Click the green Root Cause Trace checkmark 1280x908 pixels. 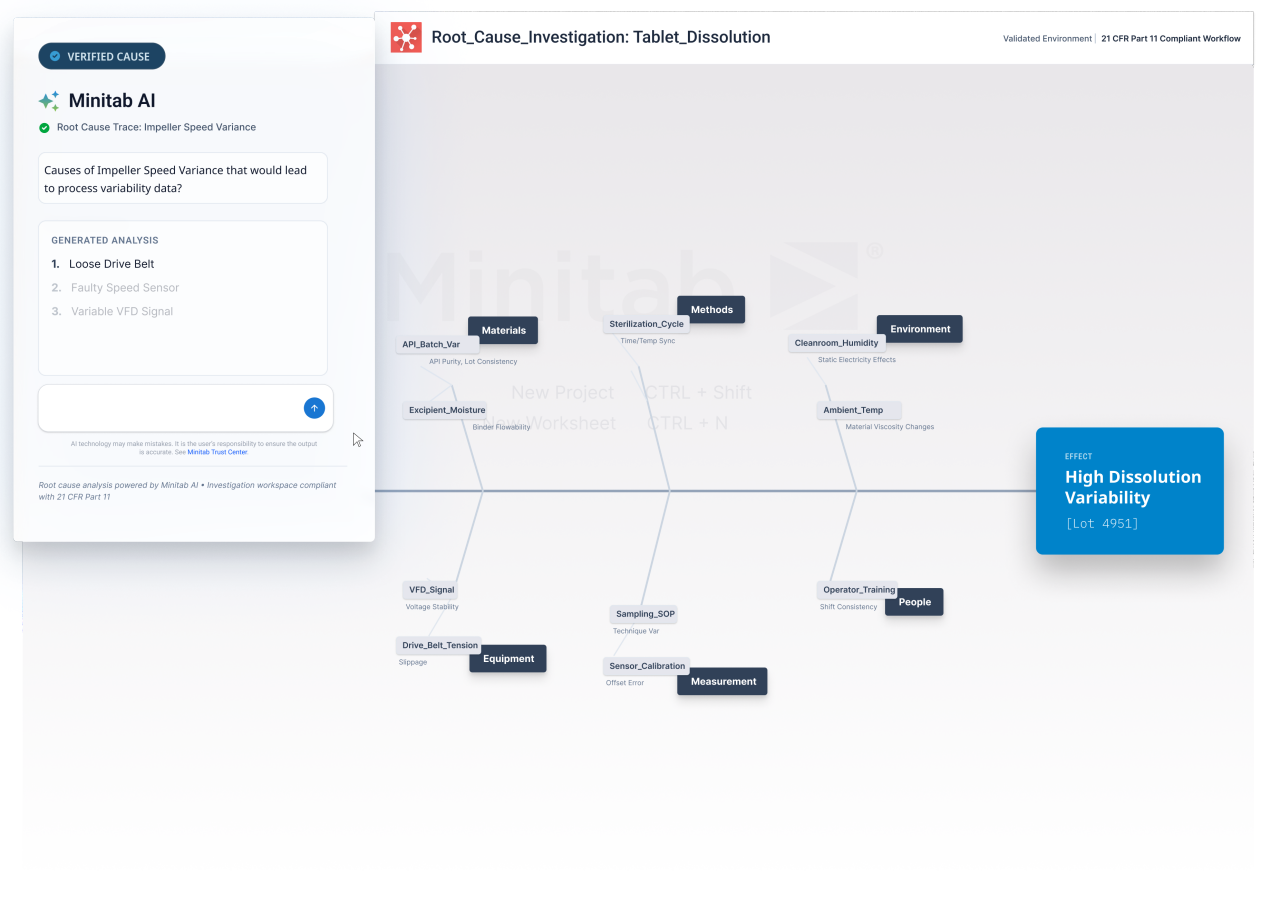pos(44,128)
